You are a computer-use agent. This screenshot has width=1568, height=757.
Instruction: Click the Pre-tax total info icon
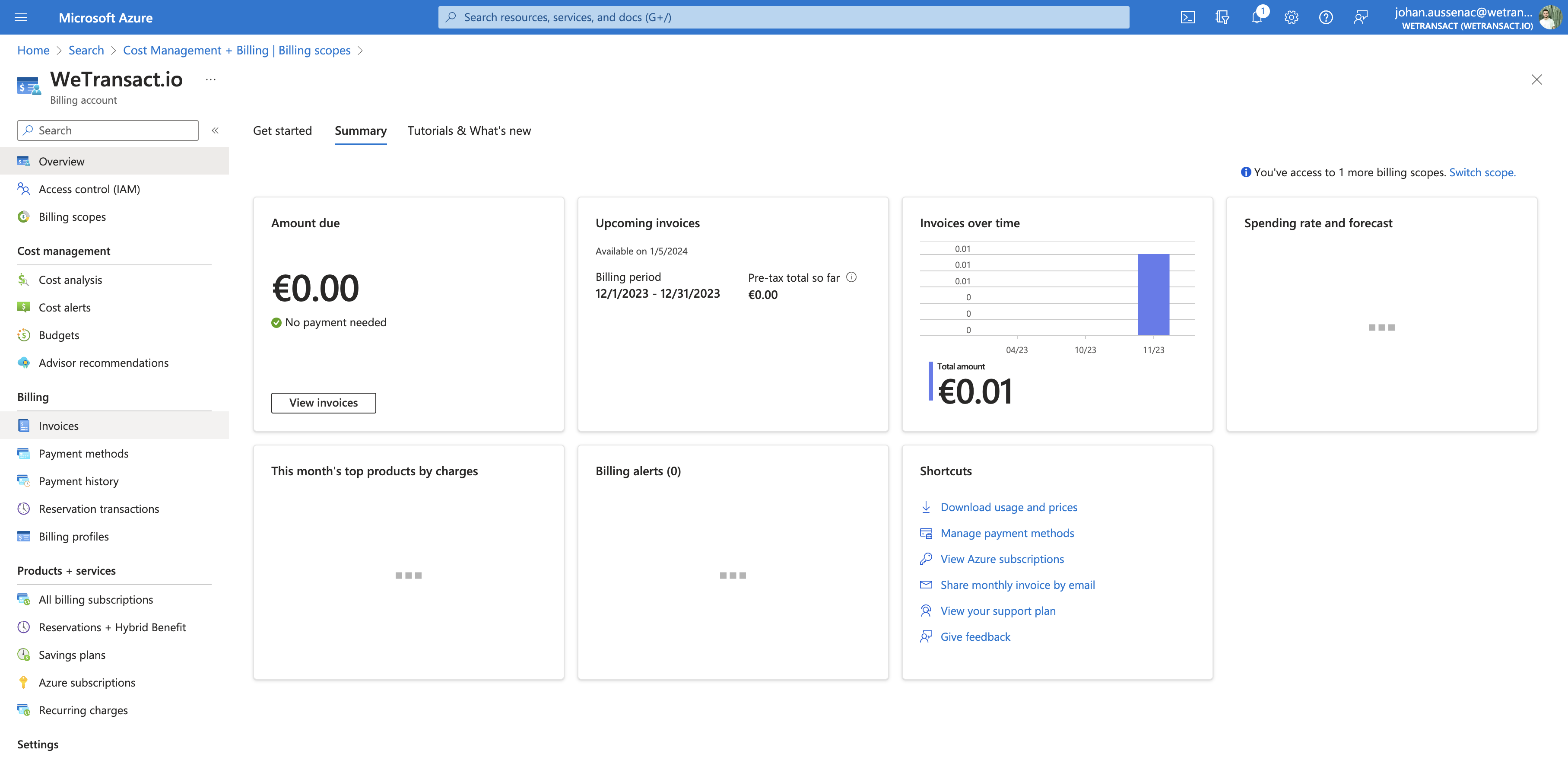pos(851,277)
